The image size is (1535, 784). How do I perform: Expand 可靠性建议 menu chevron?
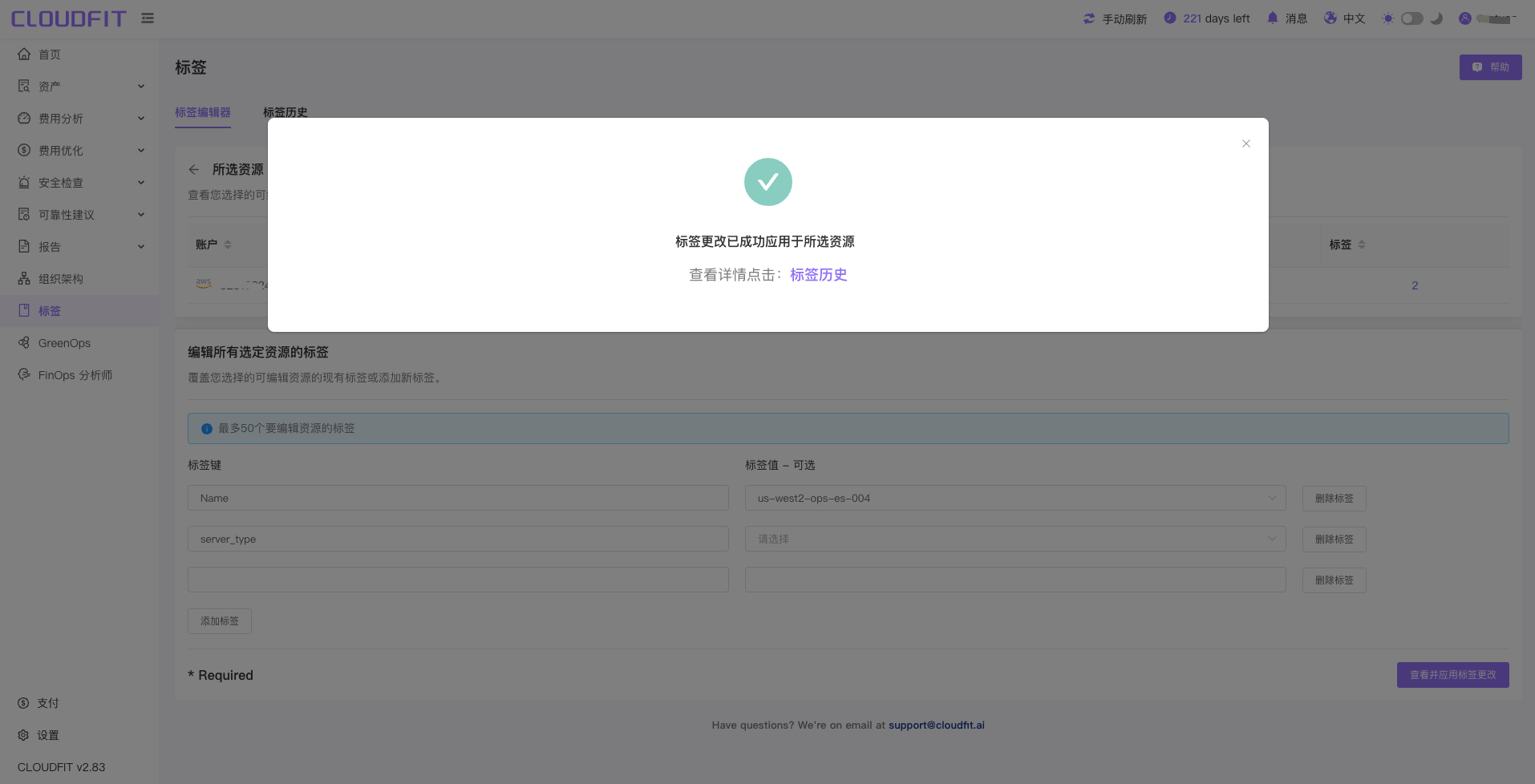141,215
